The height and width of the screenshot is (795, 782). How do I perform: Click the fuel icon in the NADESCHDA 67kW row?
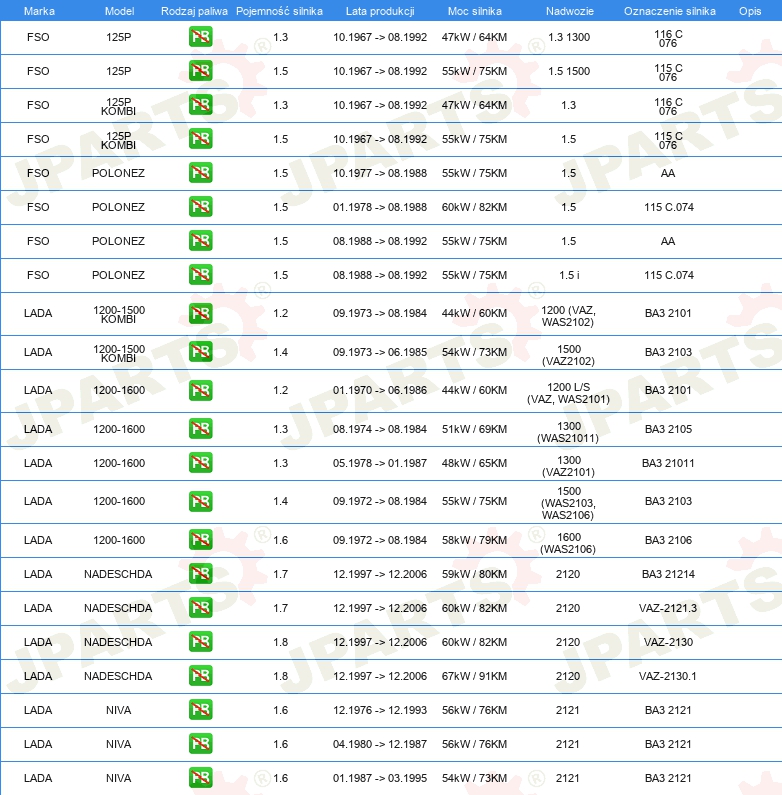200,676
